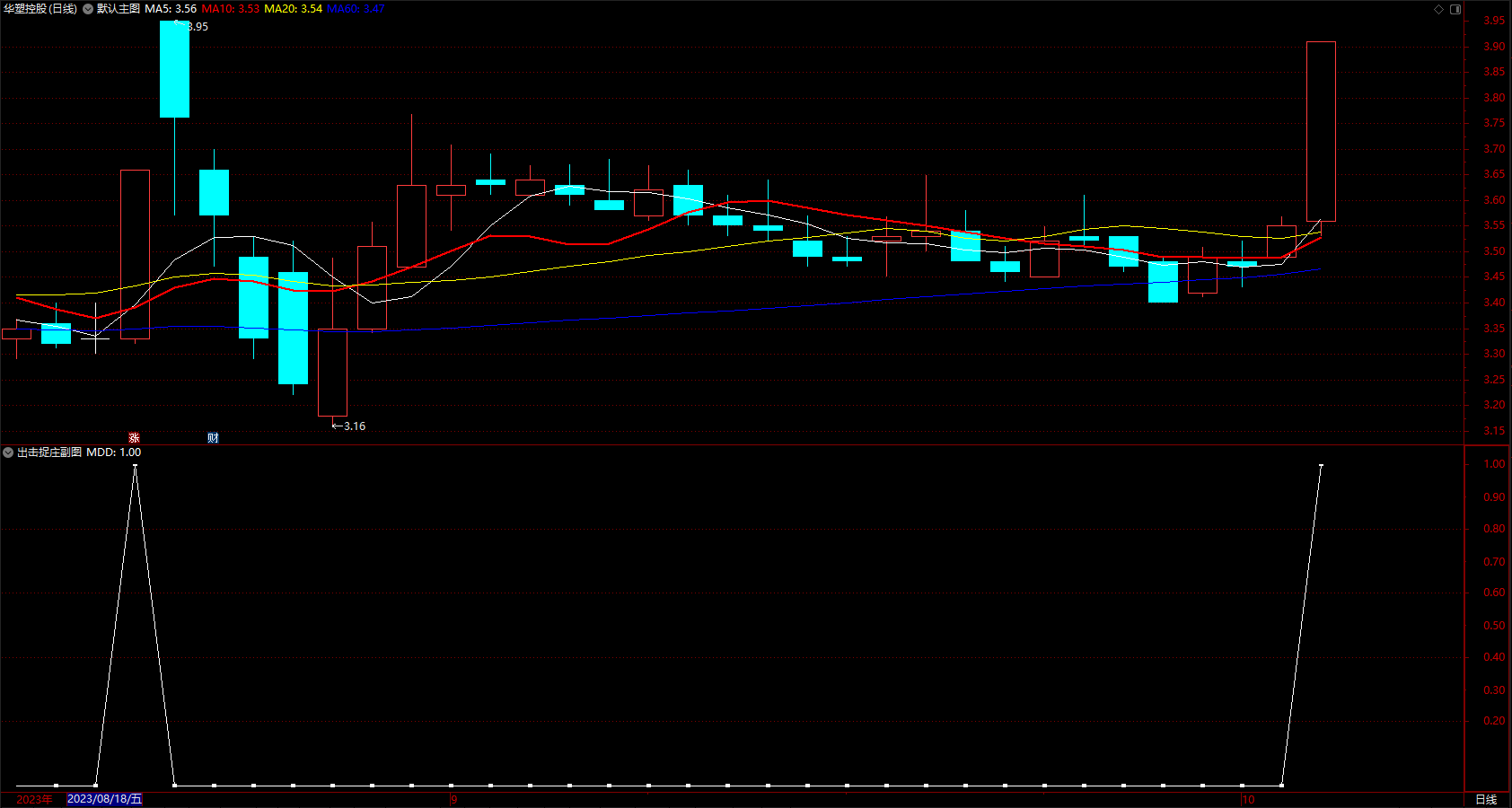Screen dimensions: 1512x808
Task: Click the first MDD peak point in sub-chart
Action: click(x=135, y=466)
